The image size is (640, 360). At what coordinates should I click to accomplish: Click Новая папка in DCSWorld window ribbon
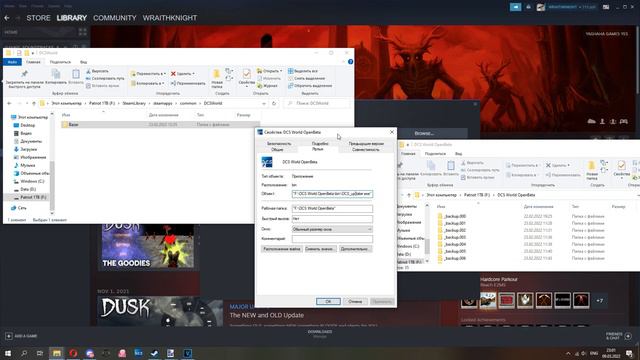(217, 78)
